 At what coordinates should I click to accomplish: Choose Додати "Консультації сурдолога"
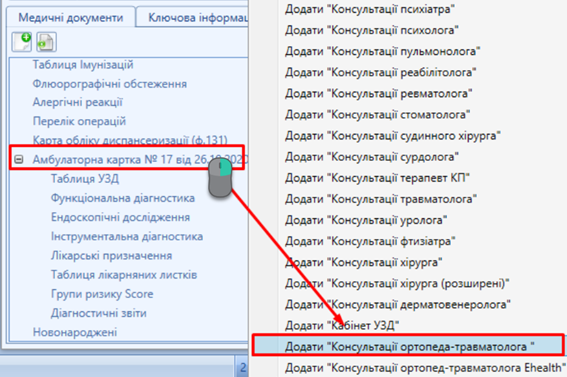(372, 157)
